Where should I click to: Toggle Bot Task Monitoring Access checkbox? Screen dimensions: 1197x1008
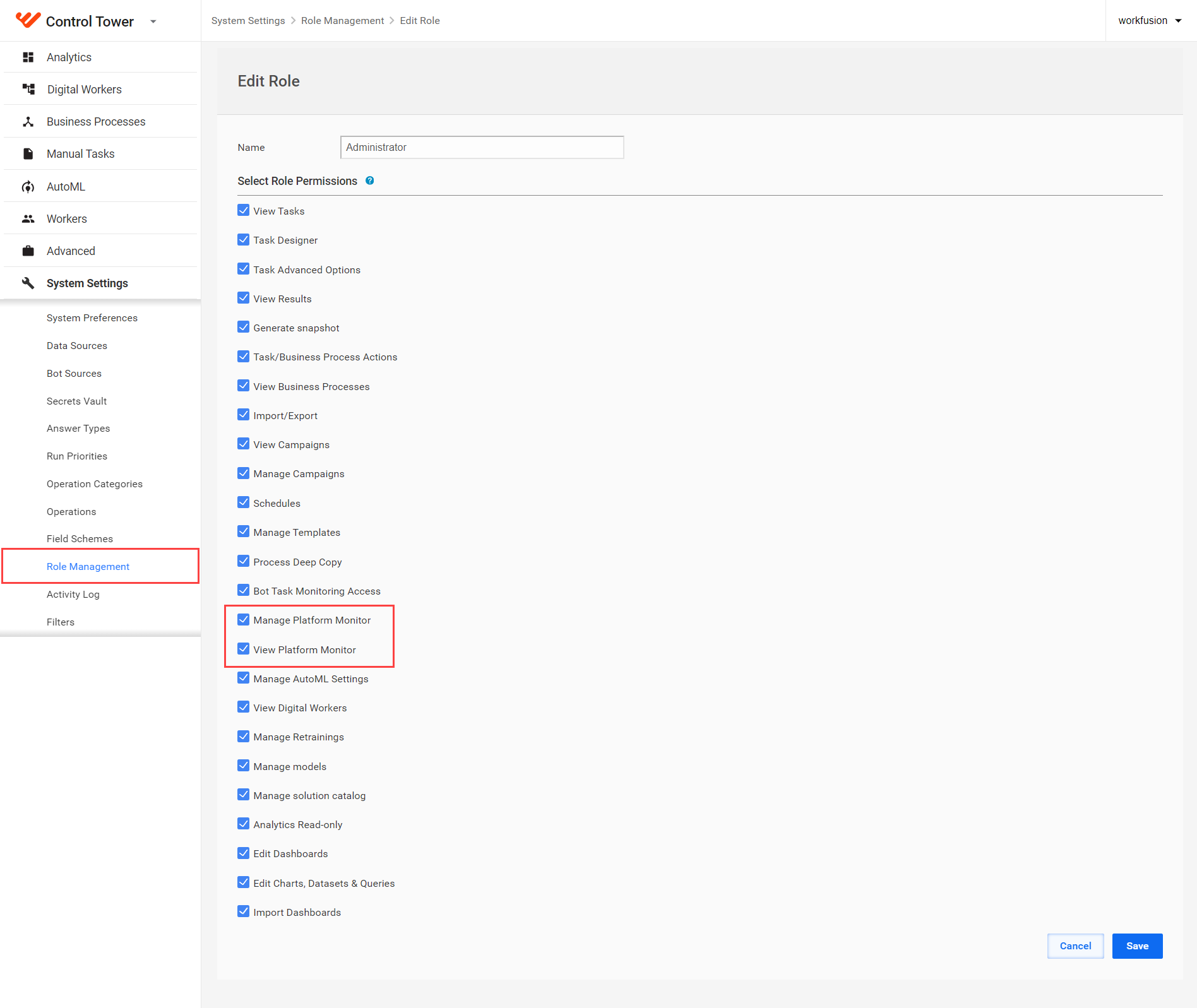click(x=244, y=590)
